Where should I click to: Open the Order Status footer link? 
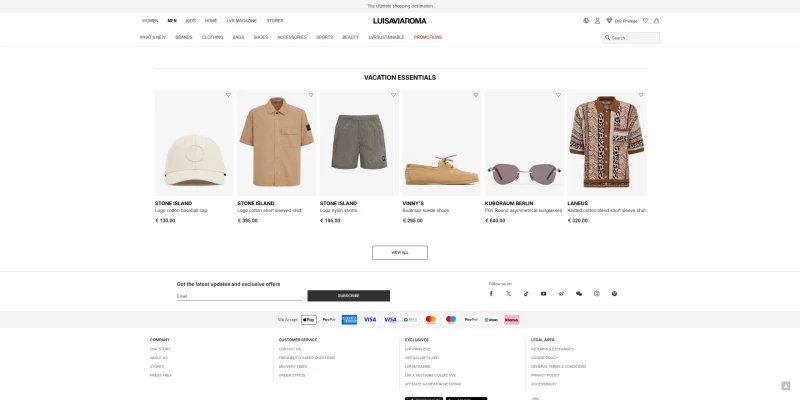pyautogui.click(x=292, y=376)
